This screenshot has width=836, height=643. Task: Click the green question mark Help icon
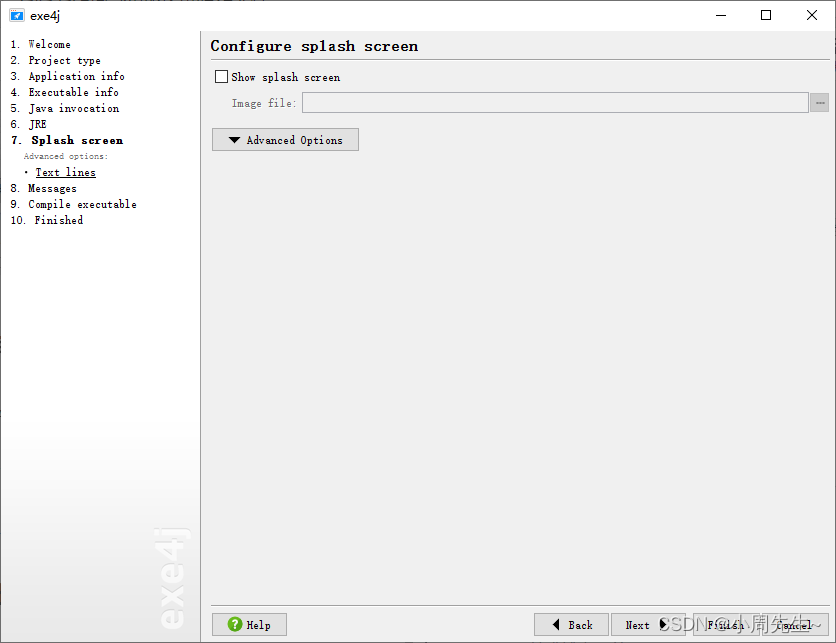pos(235,624)
